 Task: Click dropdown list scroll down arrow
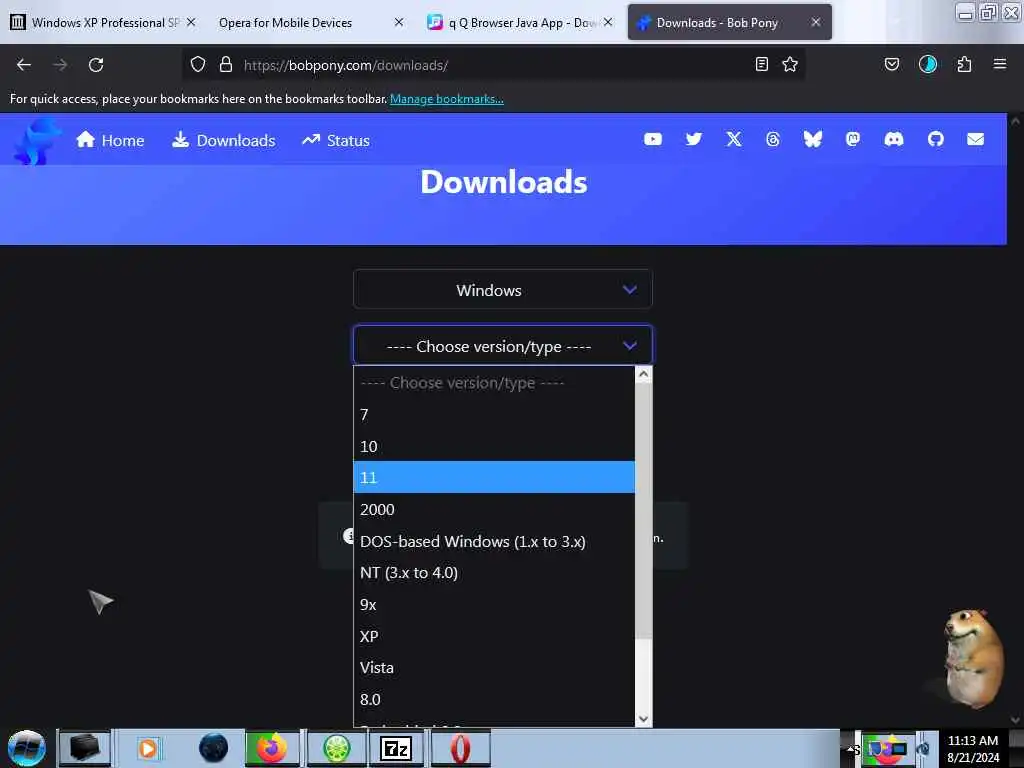(643, 718)
